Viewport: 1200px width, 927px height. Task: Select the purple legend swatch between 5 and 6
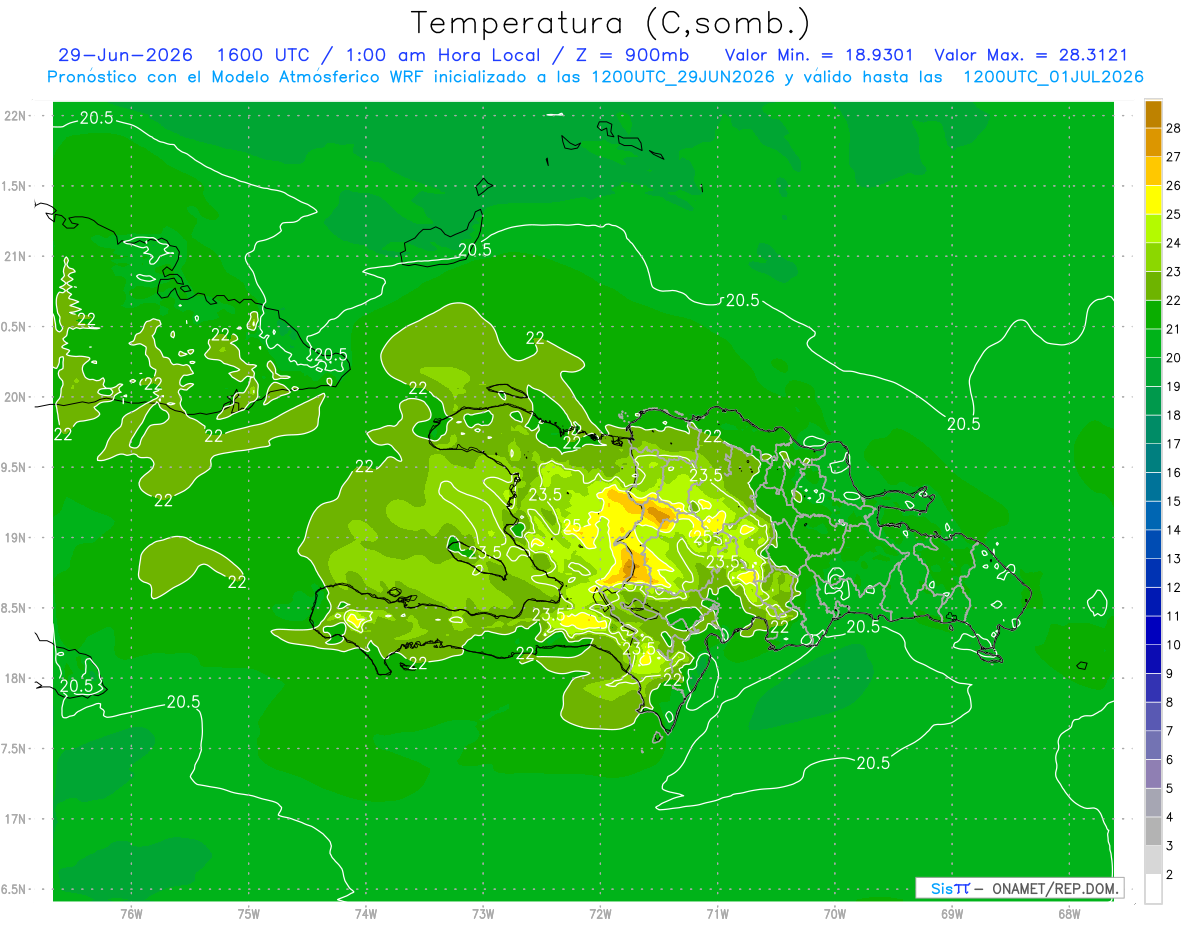[x=1153, y=774]
